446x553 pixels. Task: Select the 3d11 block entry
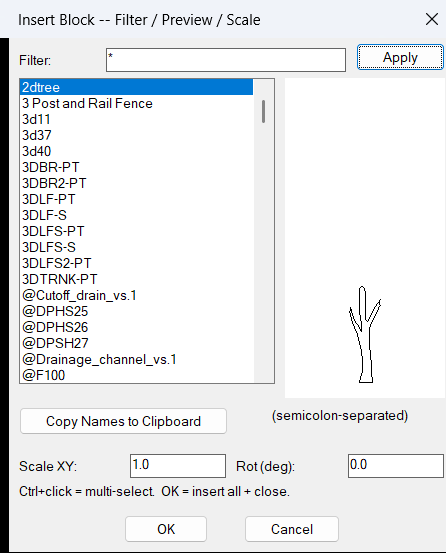(136, 119)
